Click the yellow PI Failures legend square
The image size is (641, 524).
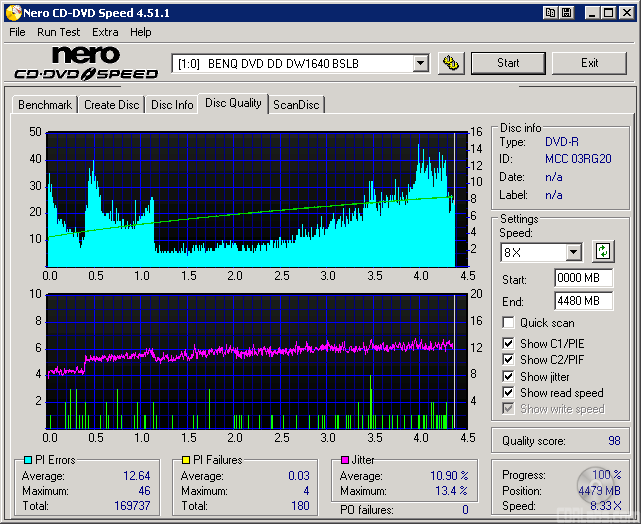tap(185, 460)
